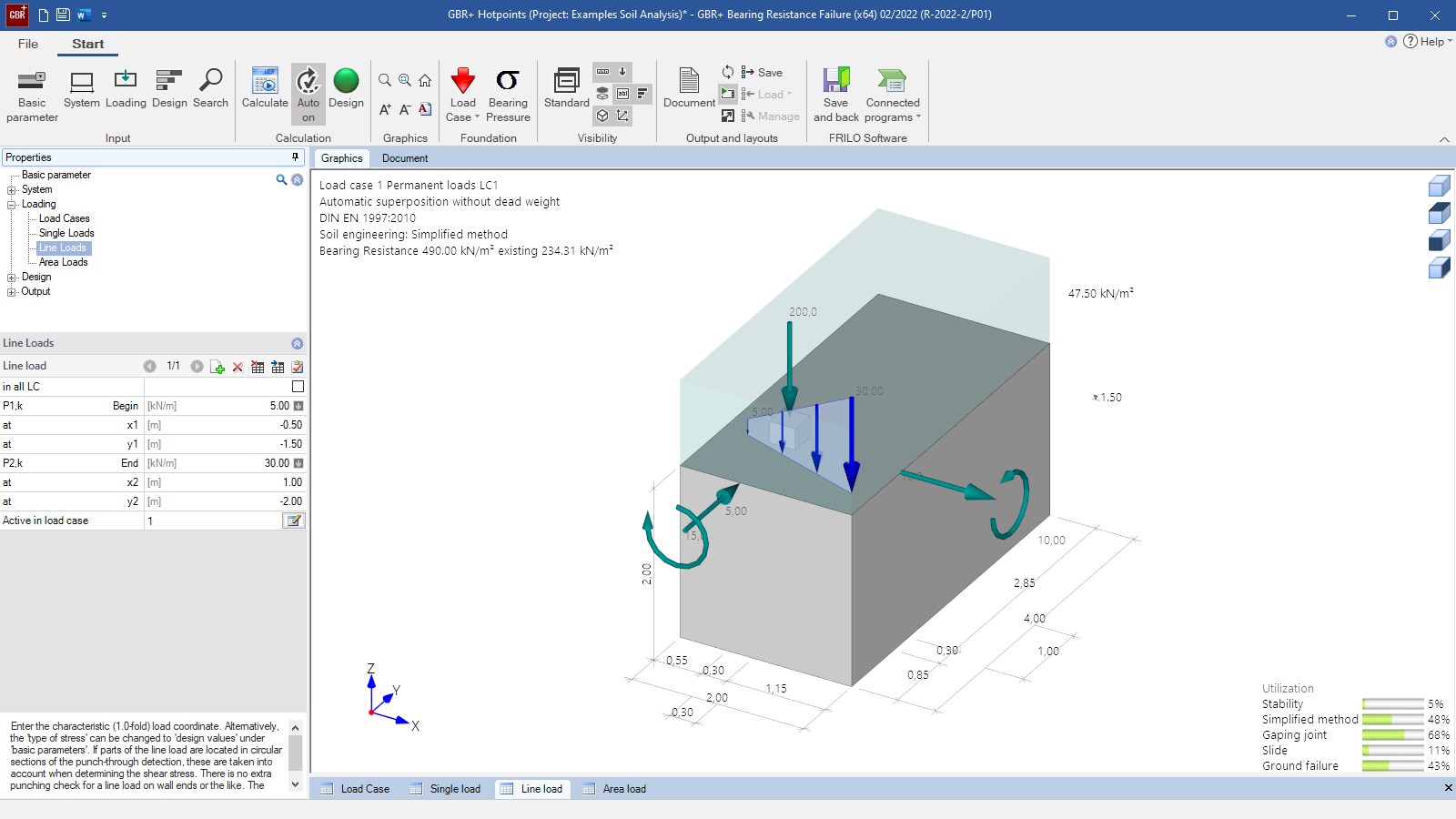Image resolution: width=1456 pixels, height=819 pixels.
Task: Edit the y2 coordinate field
Action: click(225, 501)
